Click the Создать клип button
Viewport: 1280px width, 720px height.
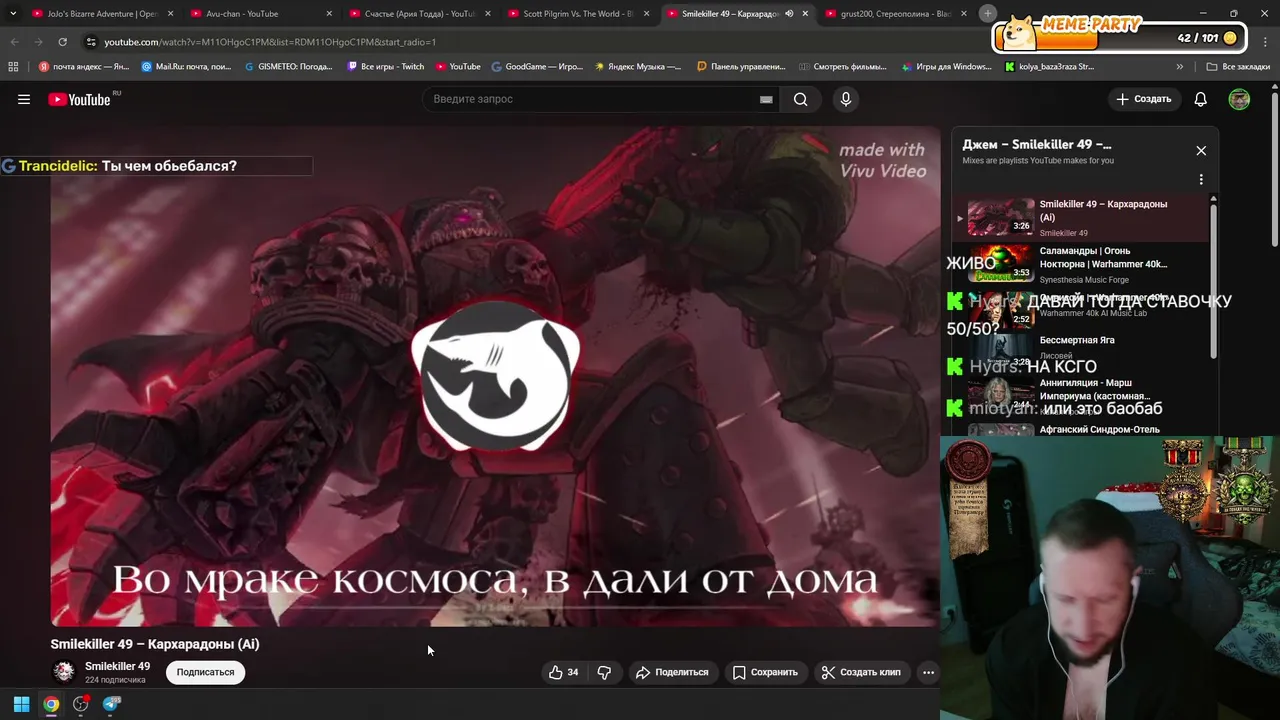click(x=861, y=672)
